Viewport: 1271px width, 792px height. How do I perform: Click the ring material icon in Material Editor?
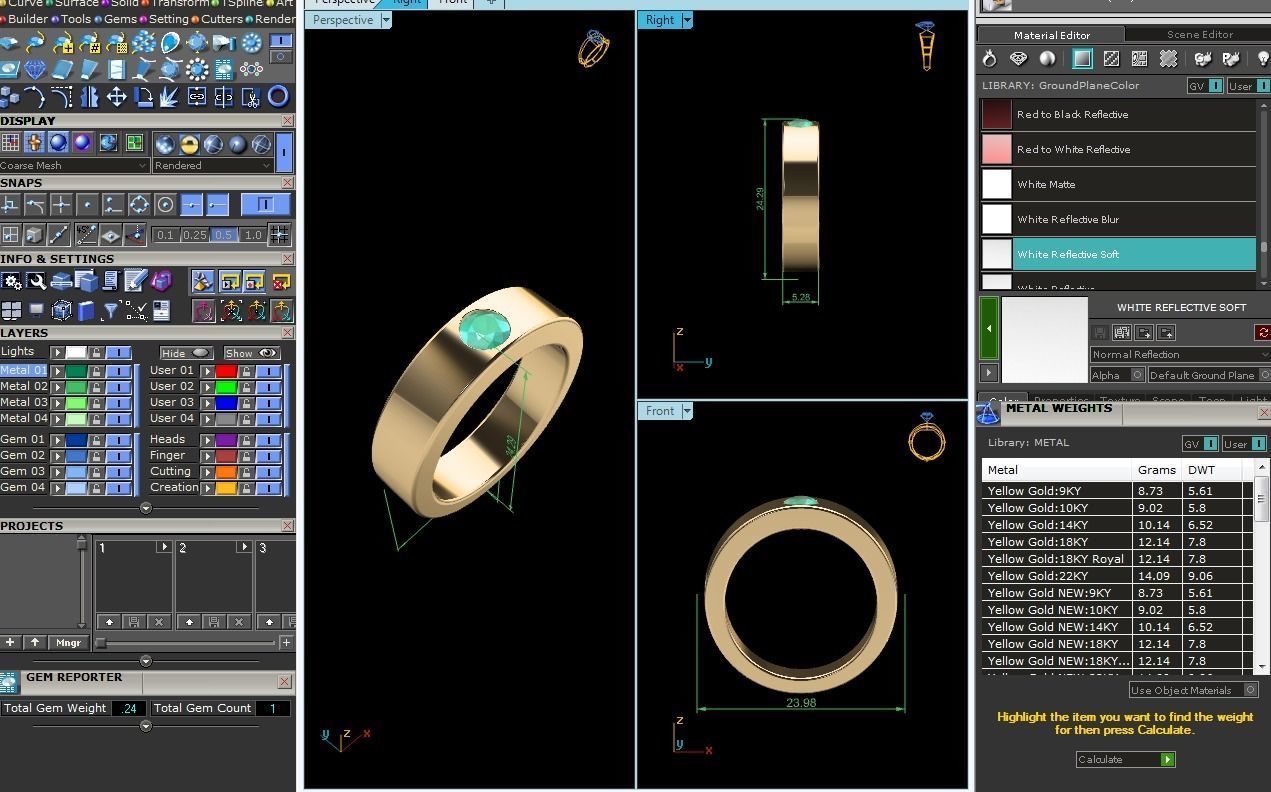pos(989,59)
